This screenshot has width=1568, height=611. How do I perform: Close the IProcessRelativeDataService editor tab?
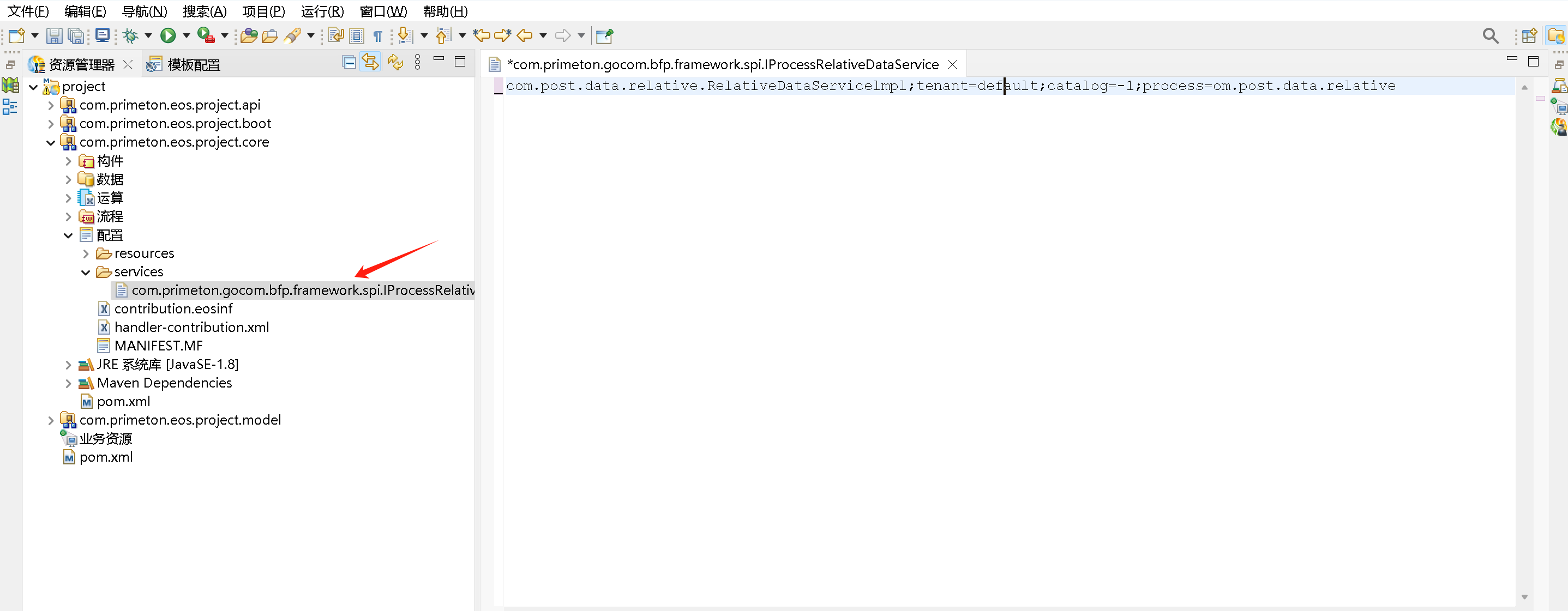pyautogui.click(x=953, y=64)
